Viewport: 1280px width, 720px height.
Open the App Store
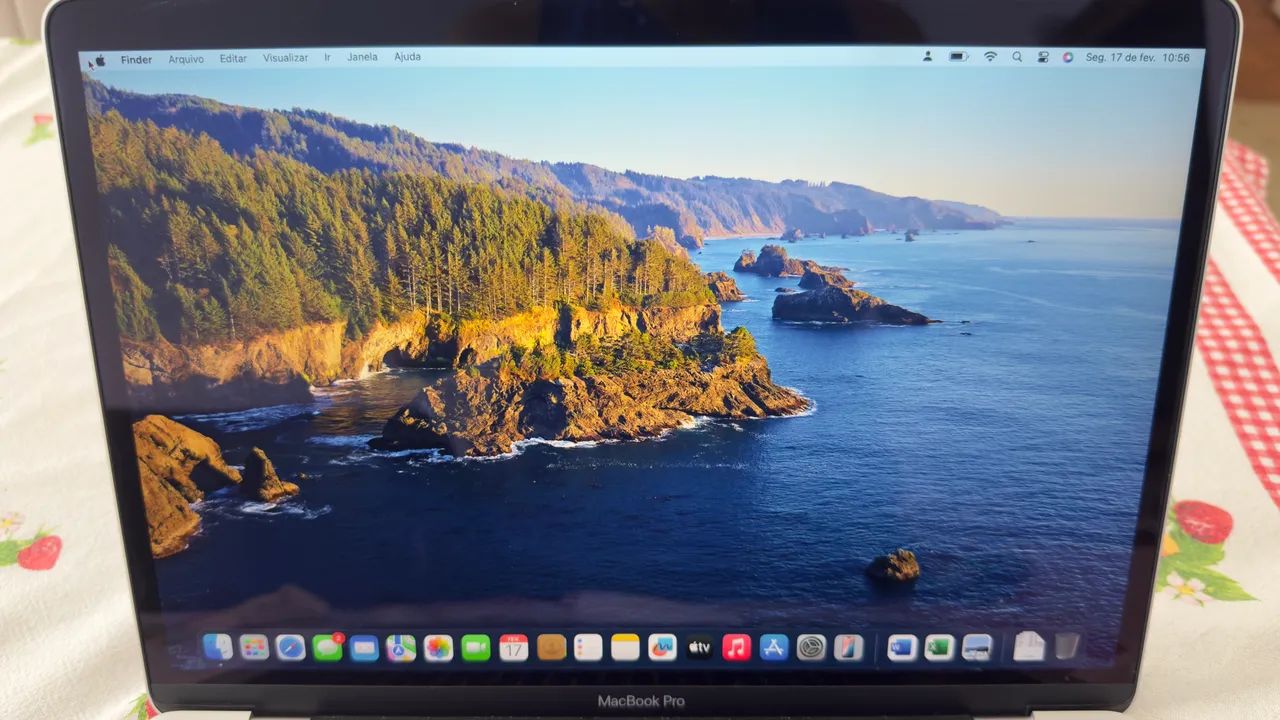click(x=774, y=647)
